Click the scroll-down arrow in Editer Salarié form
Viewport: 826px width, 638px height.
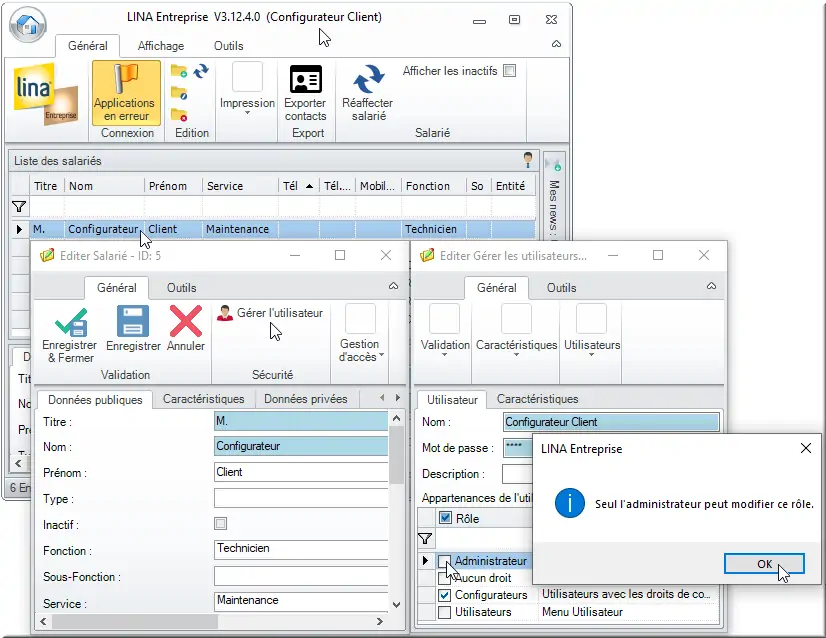[397, 605]
